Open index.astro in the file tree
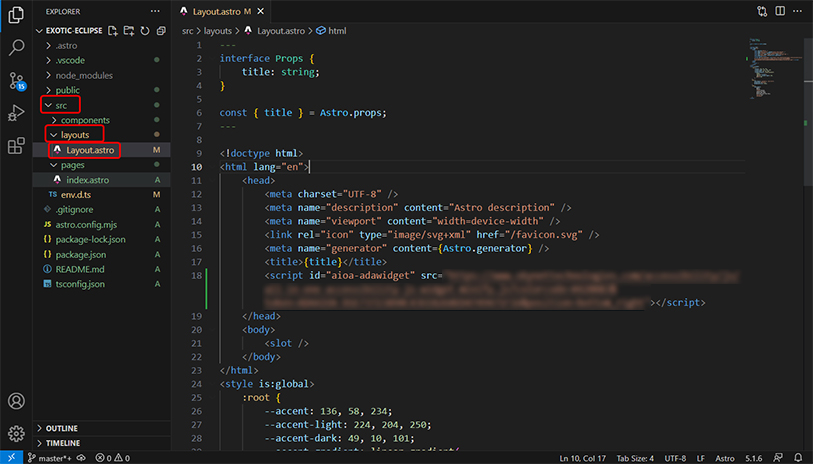This screenshot has height=464, width=813. pos(87,180)
